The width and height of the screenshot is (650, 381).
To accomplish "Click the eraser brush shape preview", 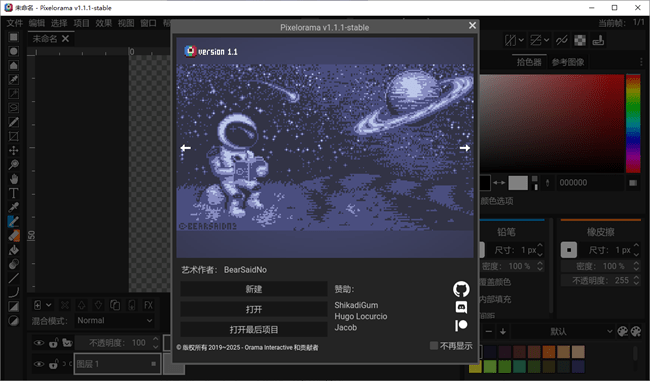I will (569, 250).
